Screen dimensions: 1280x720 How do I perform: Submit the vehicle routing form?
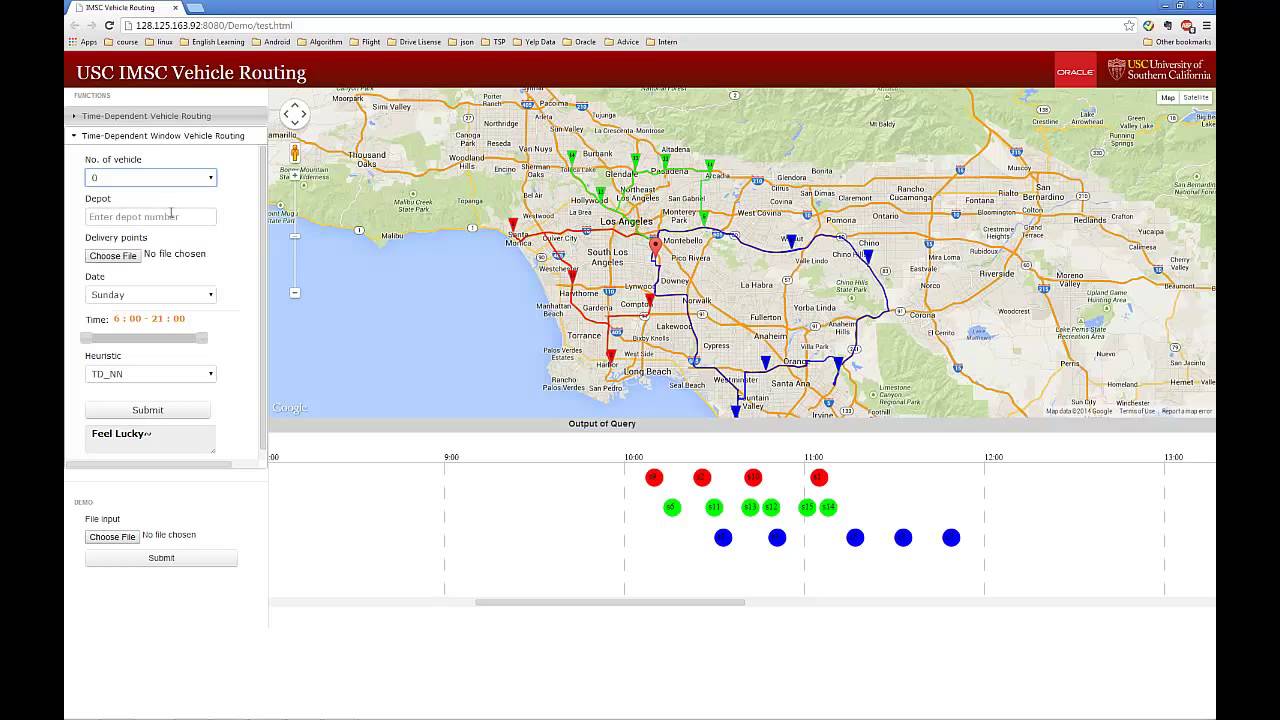148,410
